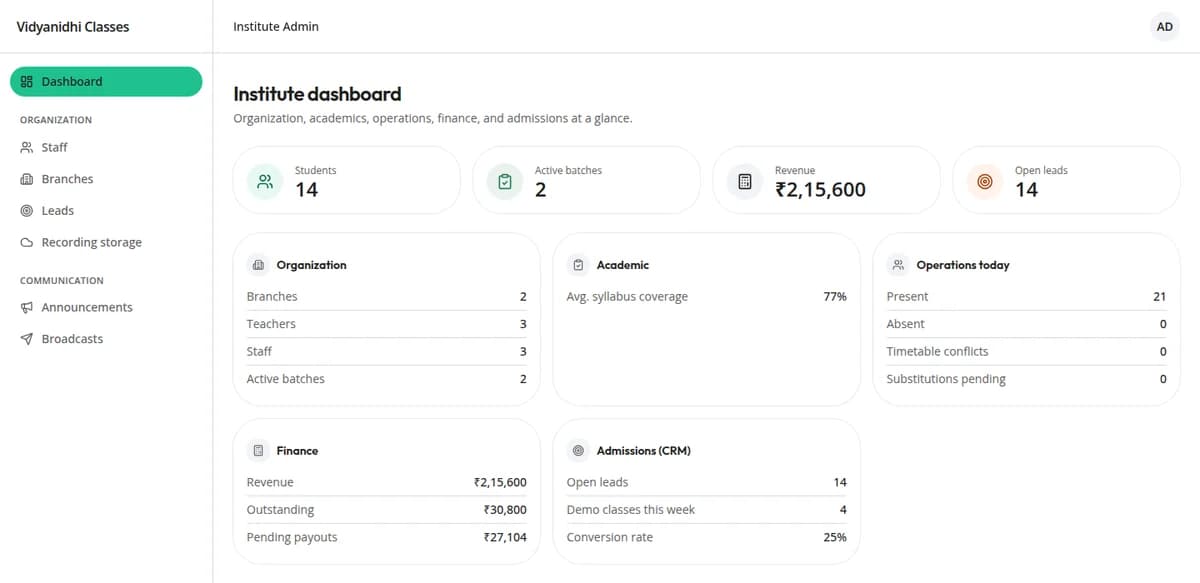The height and width of the screenshot is (583, 1200).
Task: Click the Broadcasts paper-plane icon
Action: [27, 339]
